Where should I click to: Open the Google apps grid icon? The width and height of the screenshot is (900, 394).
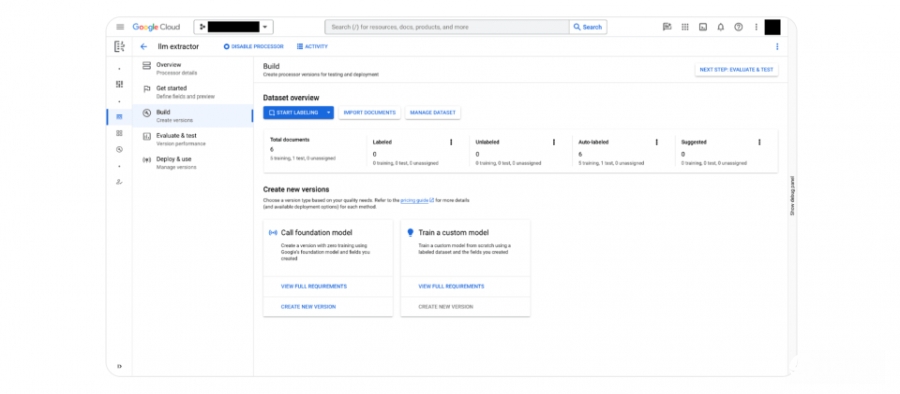[x=685, y=27]
